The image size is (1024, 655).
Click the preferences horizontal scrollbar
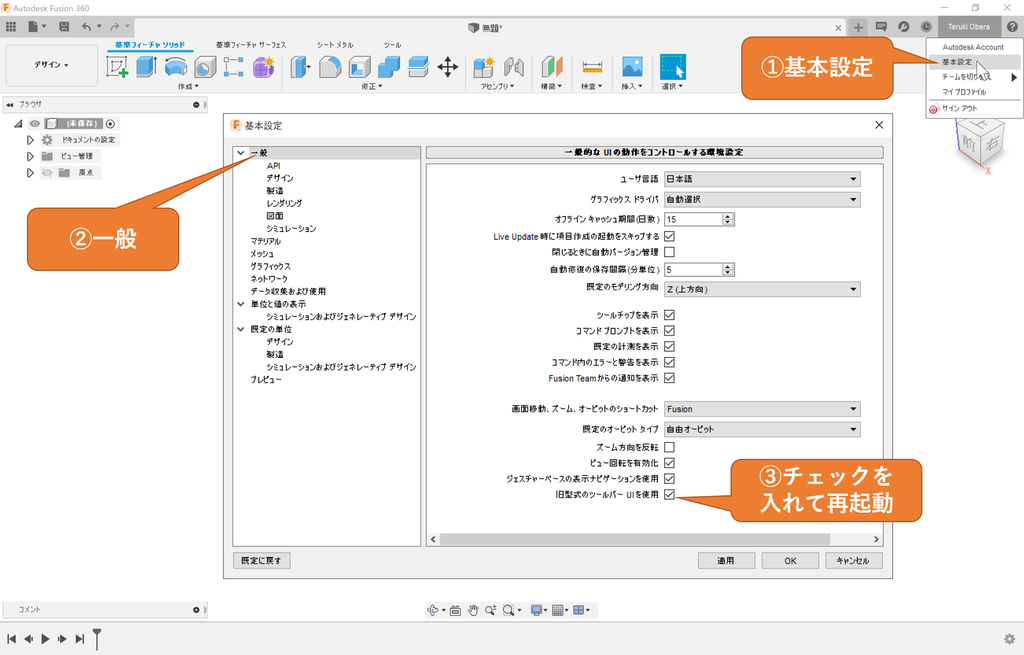coord(634,539)
